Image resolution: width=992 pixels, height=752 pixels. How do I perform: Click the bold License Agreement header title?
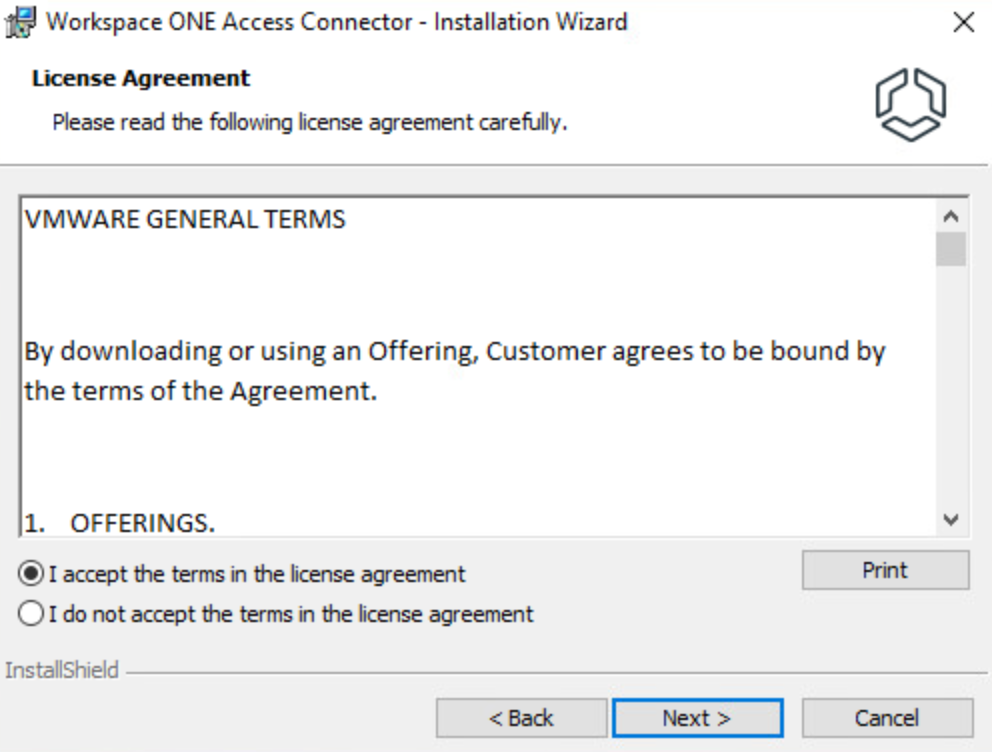[141, 78]
